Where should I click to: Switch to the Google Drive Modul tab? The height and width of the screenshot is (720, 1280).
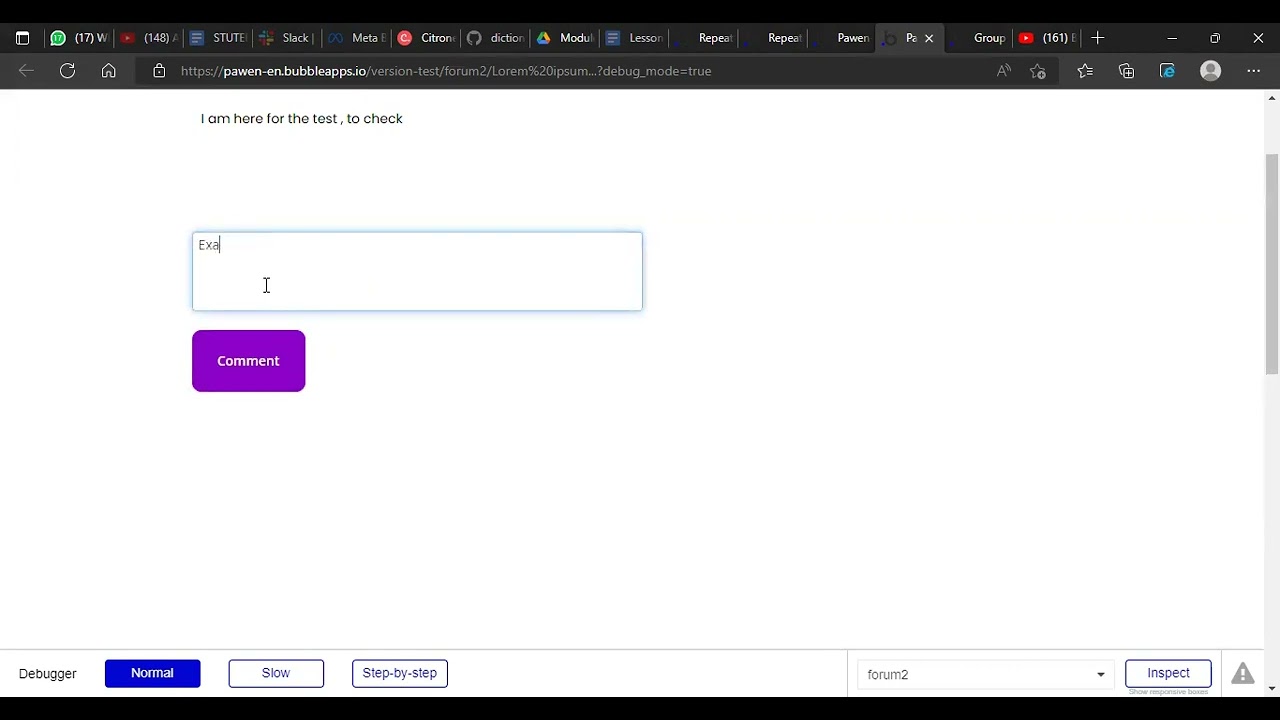(x=563, y=38)
